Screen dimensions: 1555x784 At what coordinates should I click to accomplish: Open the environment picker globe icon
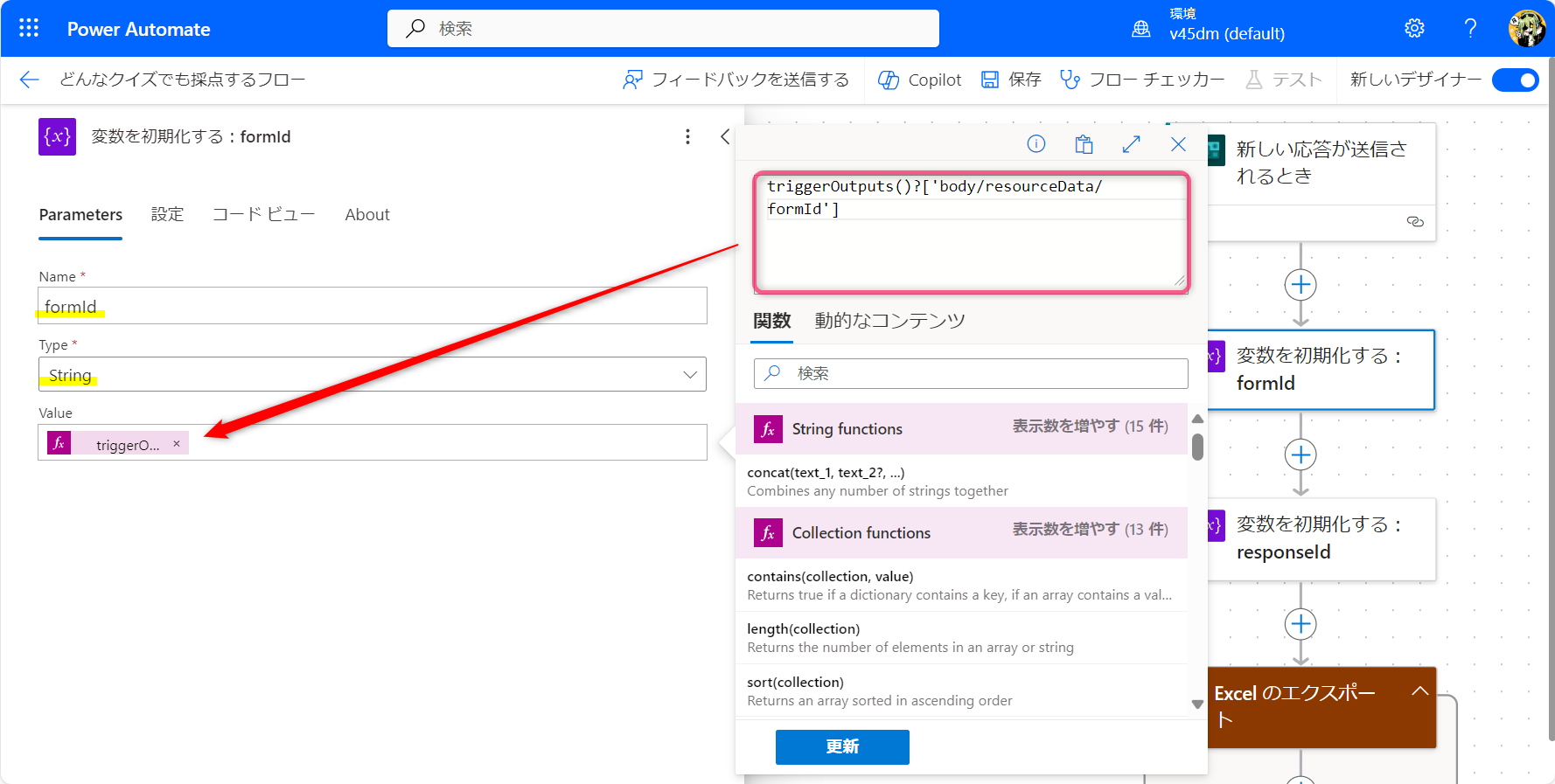(x=1141, y=29)
